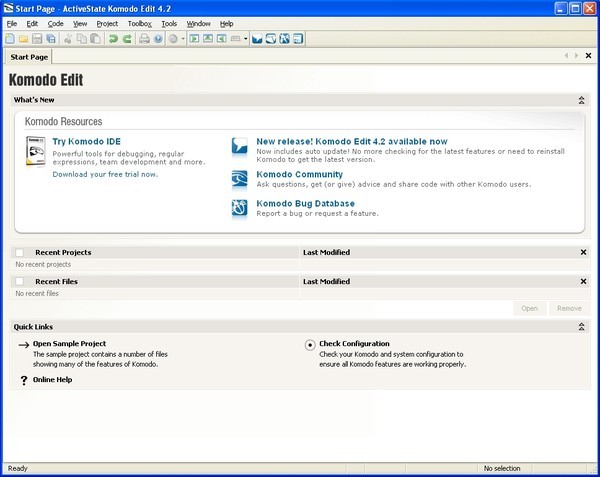This screenshot has width=600, height=477.
Task: Open the Project menu
Action: pyautogui.click(x=107, y=23)
